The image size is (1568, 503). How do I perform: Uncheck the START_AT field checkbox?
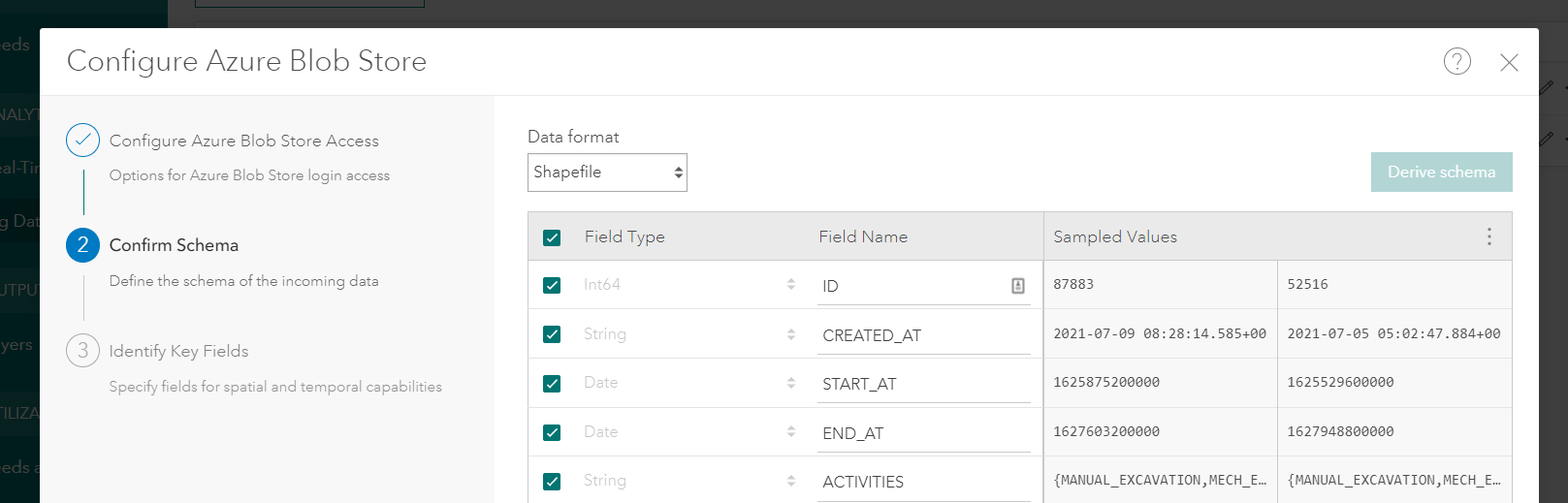(x=552, y=384)
